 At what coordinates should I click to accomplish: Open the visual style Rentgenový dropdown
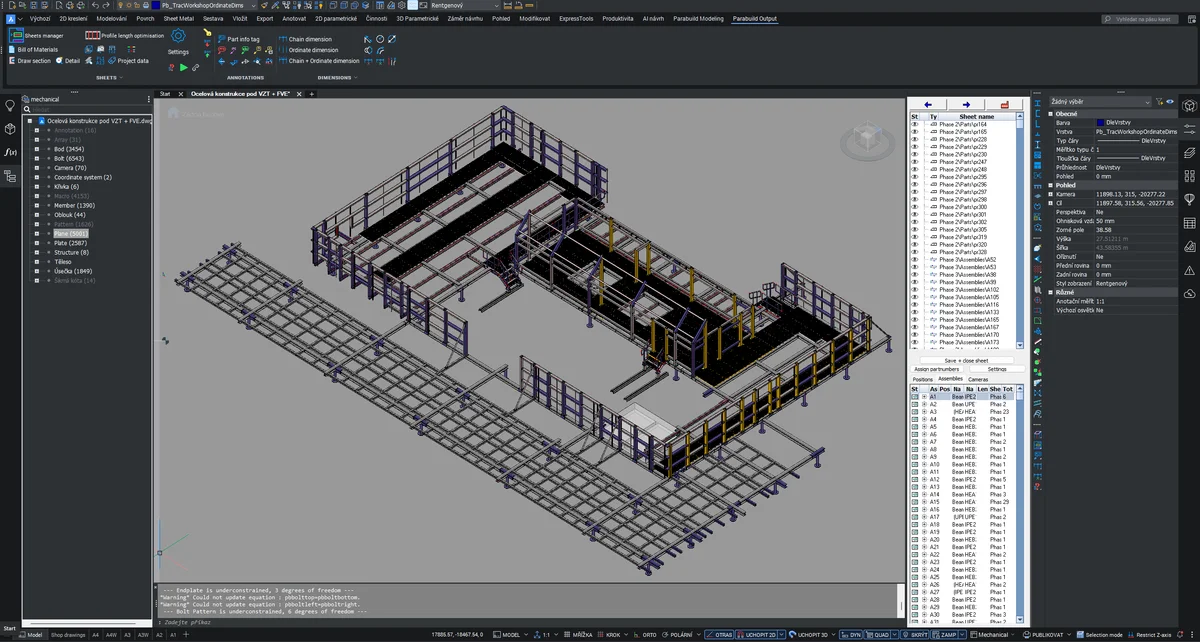tap(467, 5)
